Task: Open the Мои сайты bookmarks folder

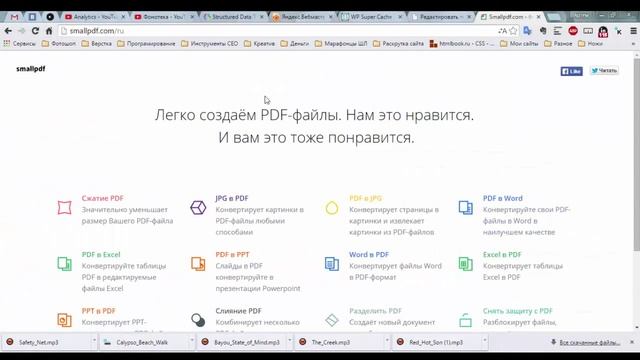Action: [519, 43]
